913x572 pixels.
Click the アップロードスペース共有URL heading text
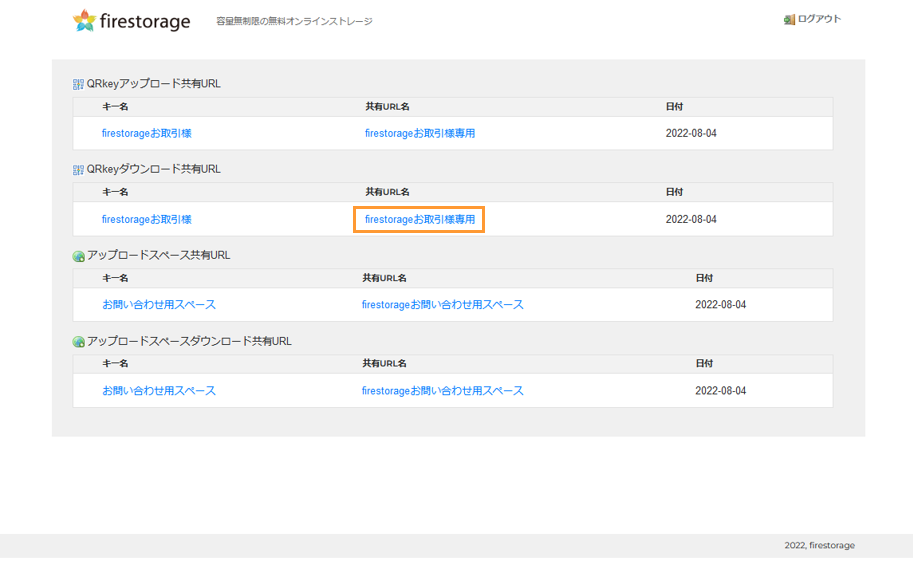point(158,255)
